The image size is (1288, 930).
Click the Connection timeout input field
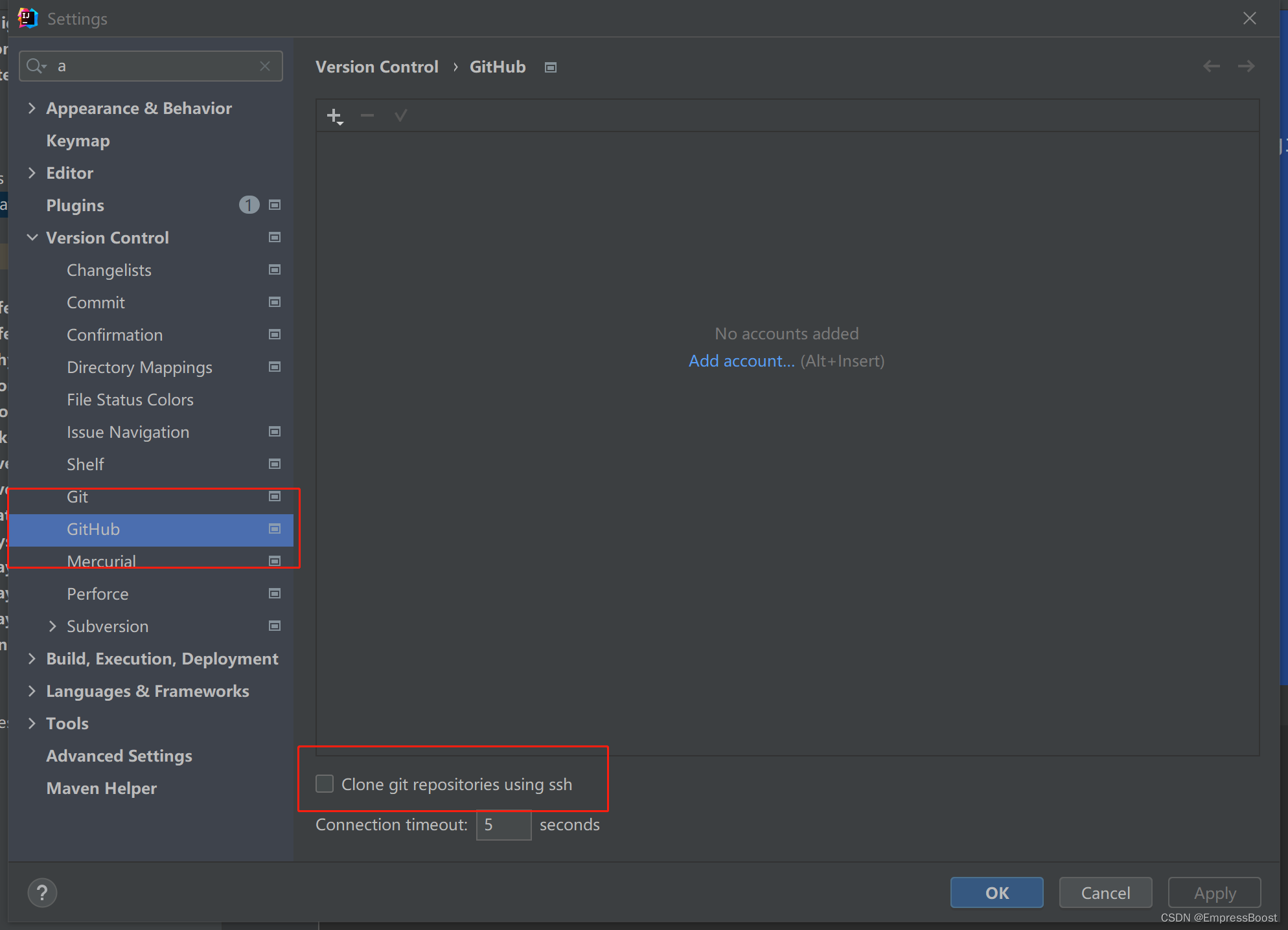[503, 825]
